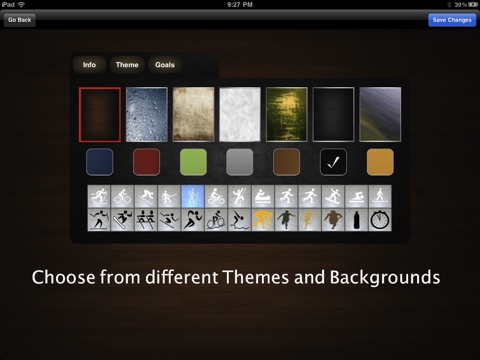Screen dimensions: 480x360
Task: Choose the white snowboarding icon
Action: pos(333,196)
